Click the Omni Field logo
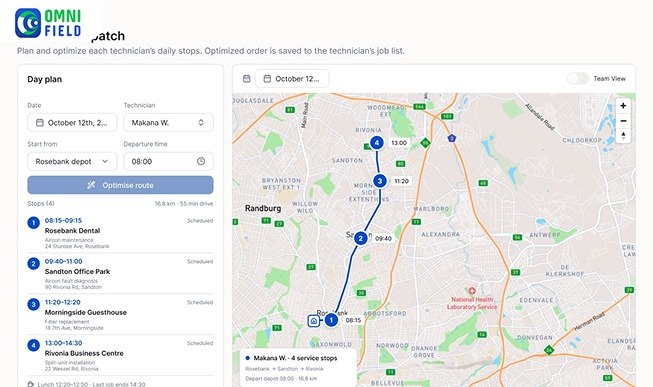 [x=48, y=22]
